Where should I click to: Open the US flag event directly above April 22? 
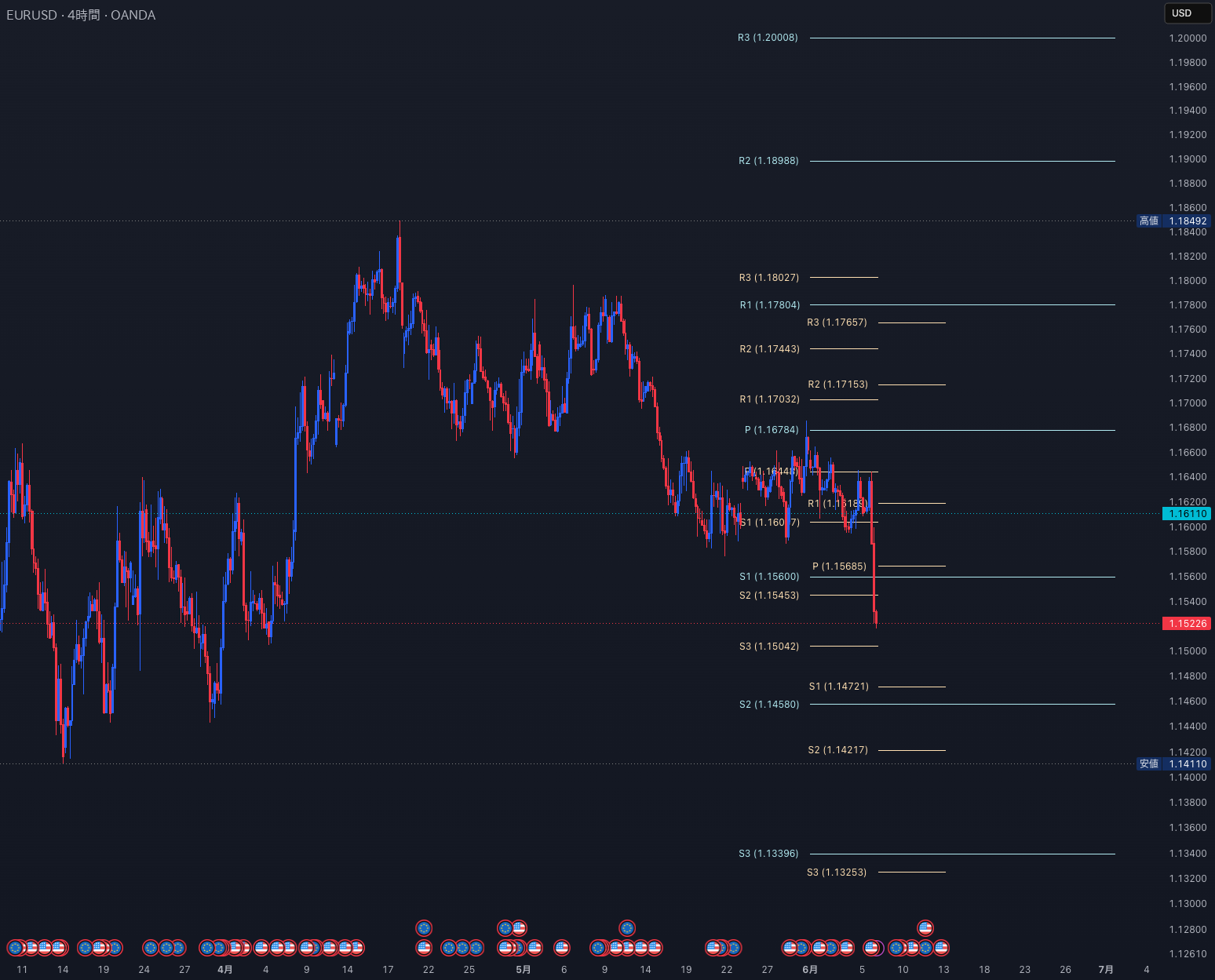pos(424,948)
